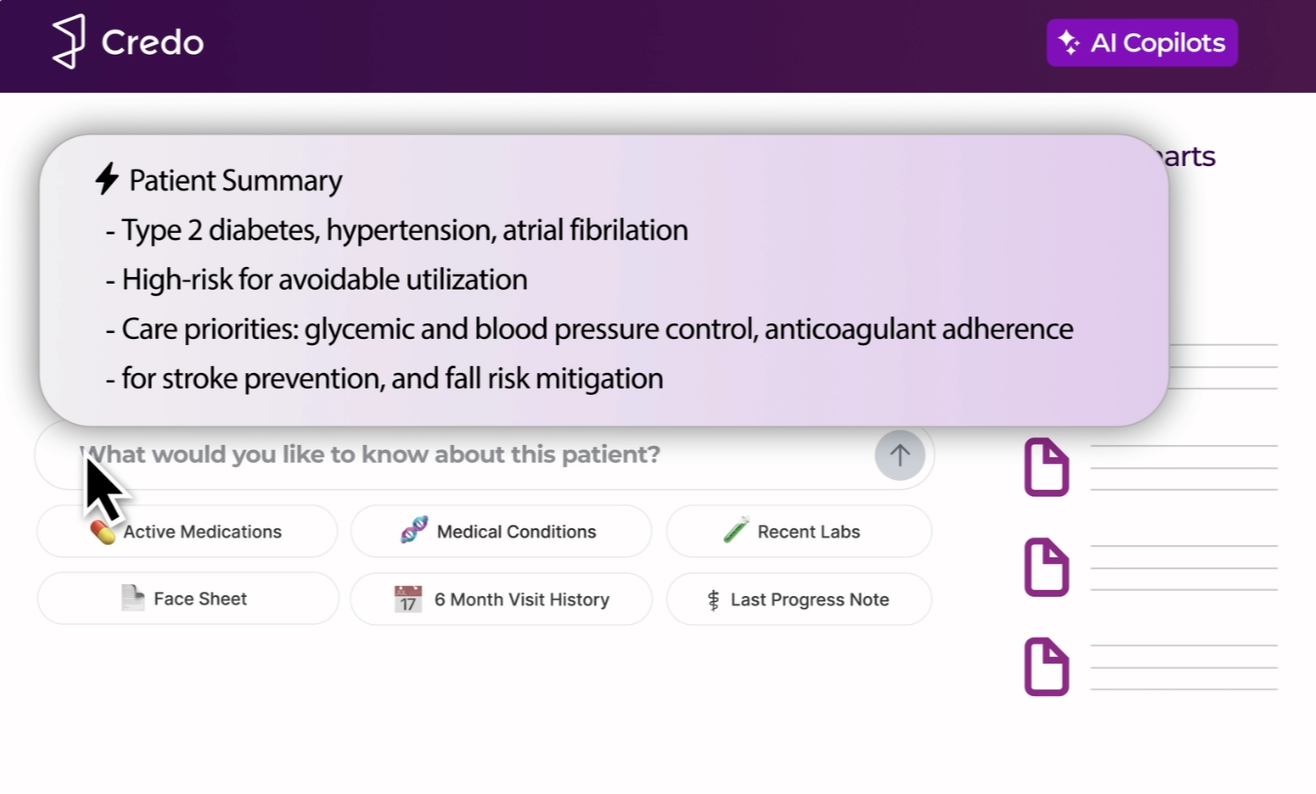This screenshot has height=794, width=1316.
Task: Click the calendar icon for 6 Month Visit History
Action: [x=408, y=599]
